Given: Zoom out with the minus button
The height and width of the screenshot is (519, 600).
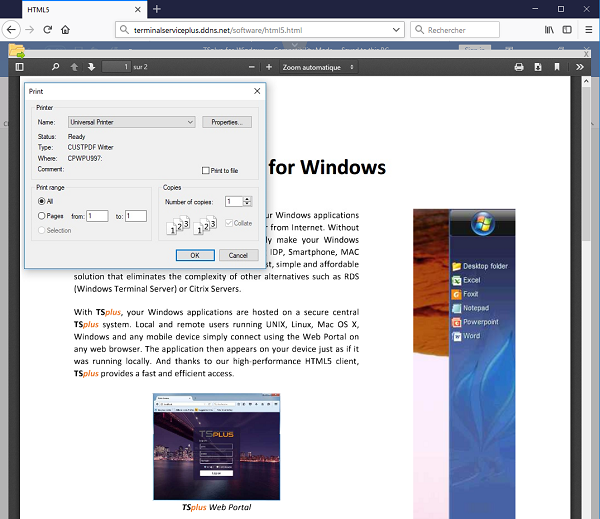Looking at the screenshot, I should coord(252,67).
